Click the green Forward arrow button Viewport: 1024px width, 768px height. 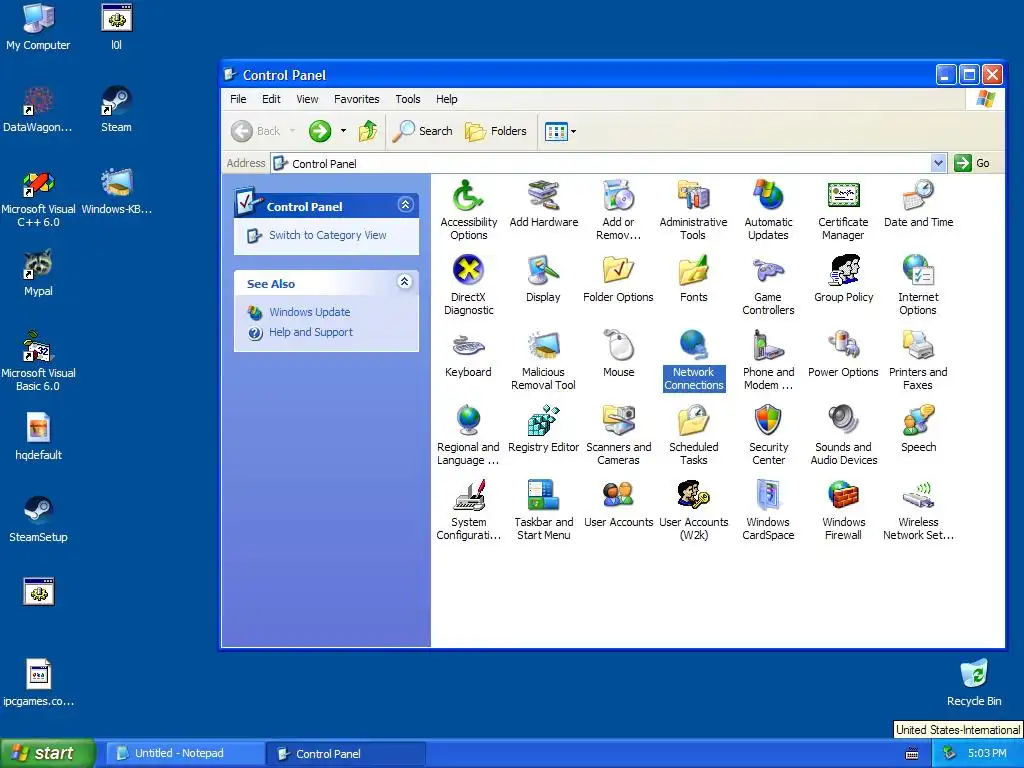click(320, 131)
